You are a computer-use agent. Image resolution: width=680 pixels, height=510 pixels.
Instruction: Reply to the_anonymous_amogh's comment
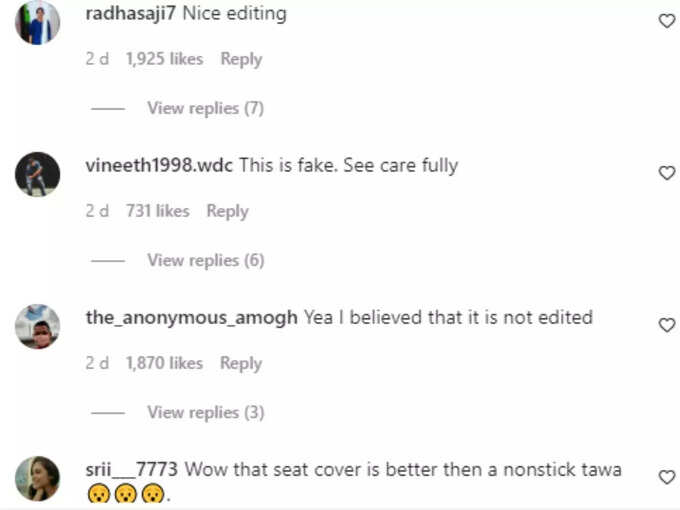[x=241, y=363]
